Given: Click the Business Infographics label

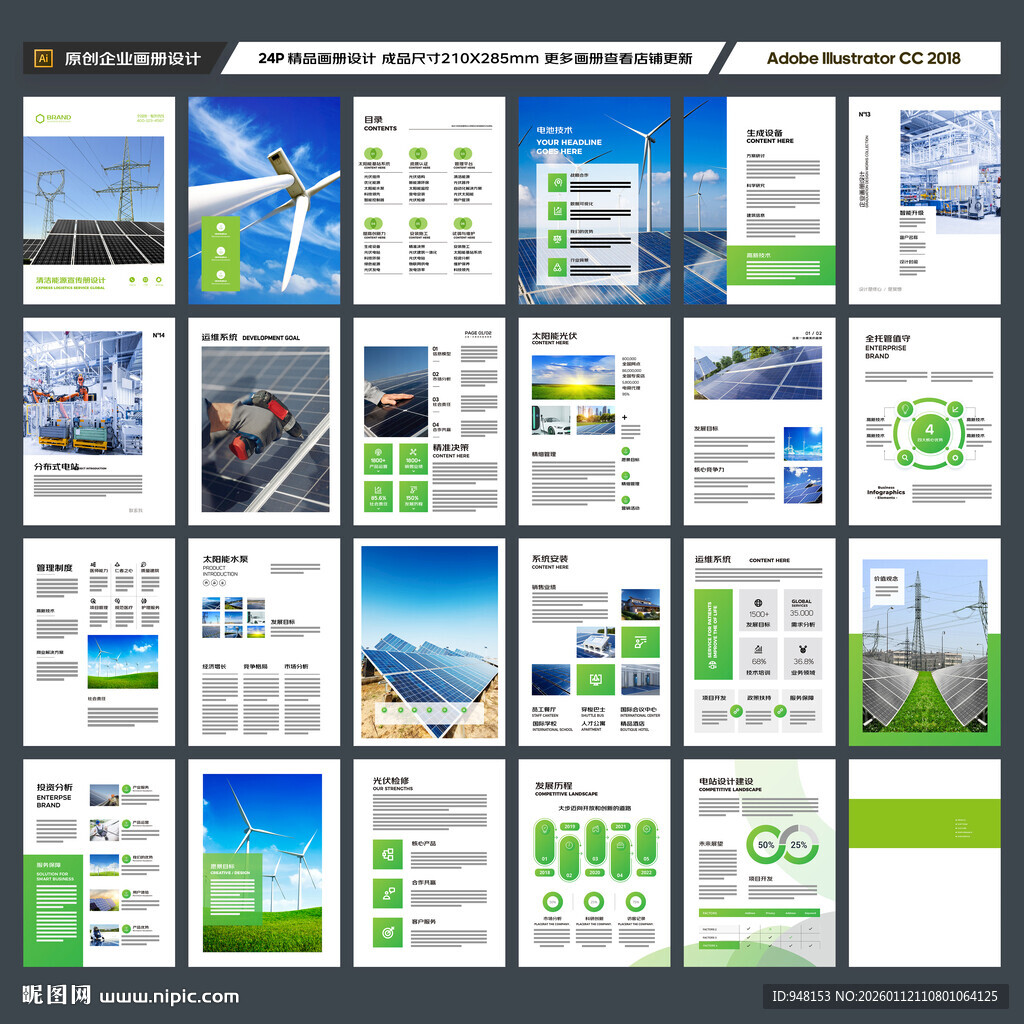Looking at the screenshot, I should click(886, 492).
